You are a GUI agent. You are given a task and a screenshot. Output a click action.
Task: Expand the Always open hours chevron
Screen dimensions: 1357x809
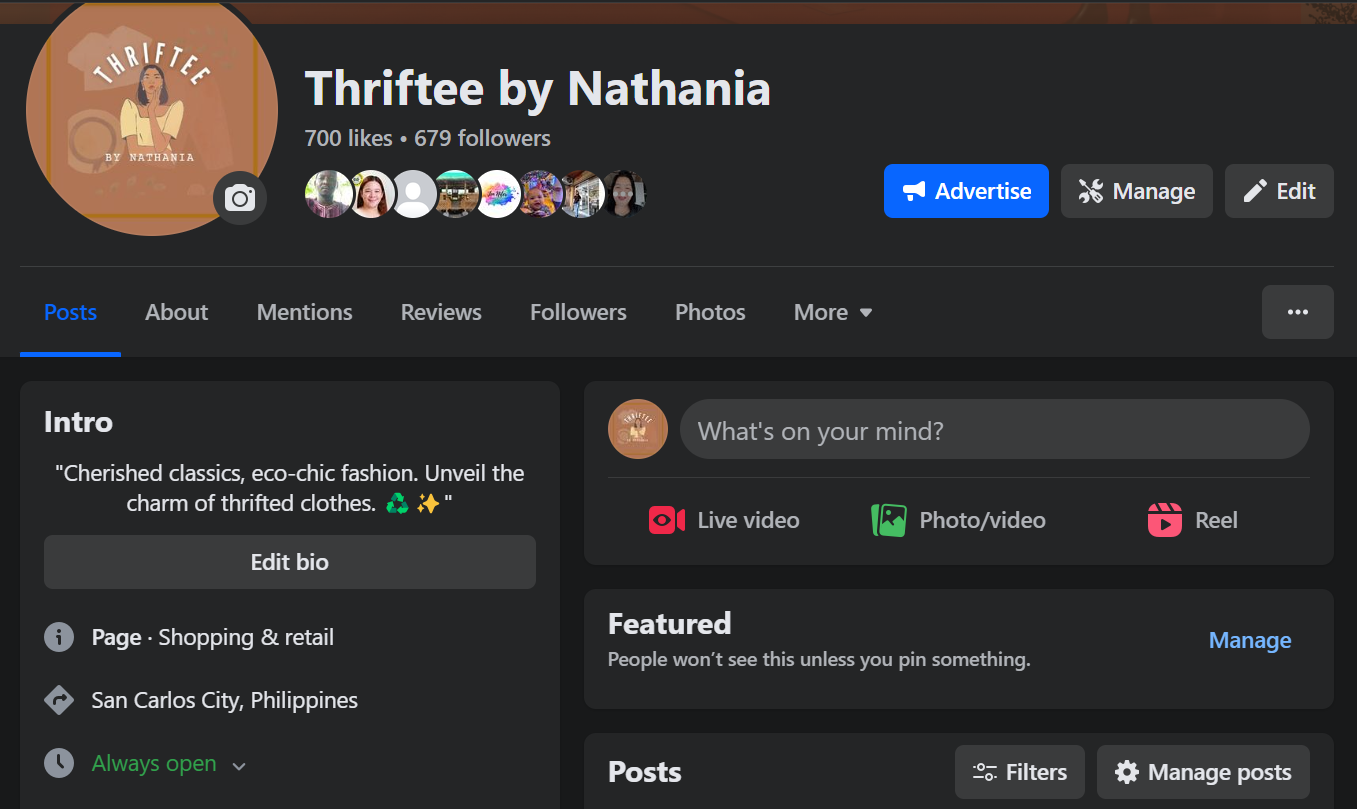[239, 766]
